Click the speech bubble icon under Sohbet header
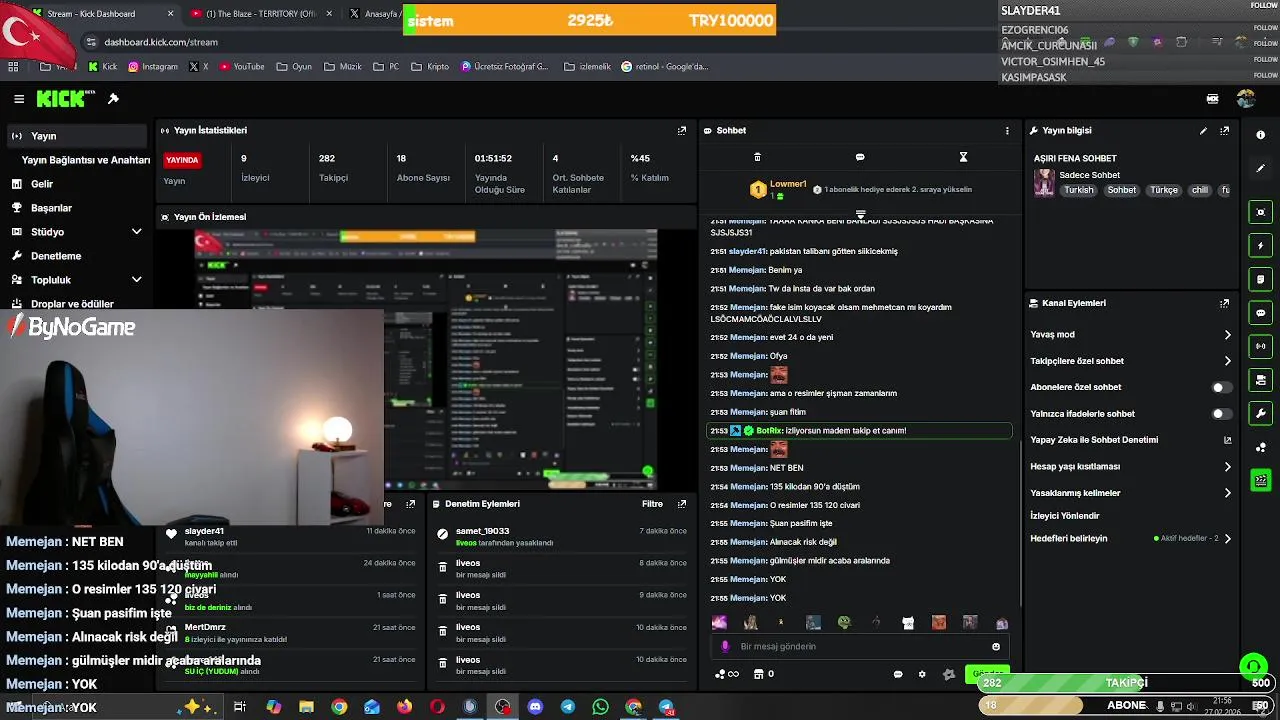 [x=860, y=157]
